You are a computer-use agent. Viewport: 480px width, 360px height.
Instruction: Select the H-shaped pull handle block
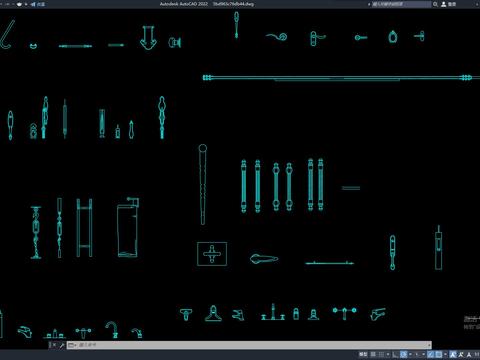coord(84,228)
